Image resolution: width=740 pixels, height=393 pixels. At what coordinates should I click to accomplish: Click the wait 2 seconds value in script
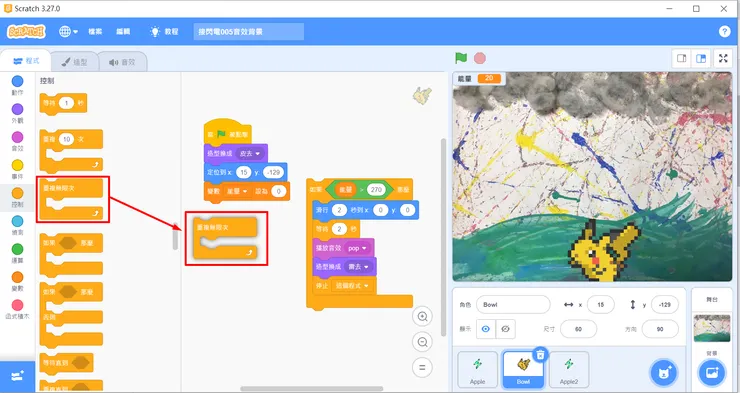(339, 229)
